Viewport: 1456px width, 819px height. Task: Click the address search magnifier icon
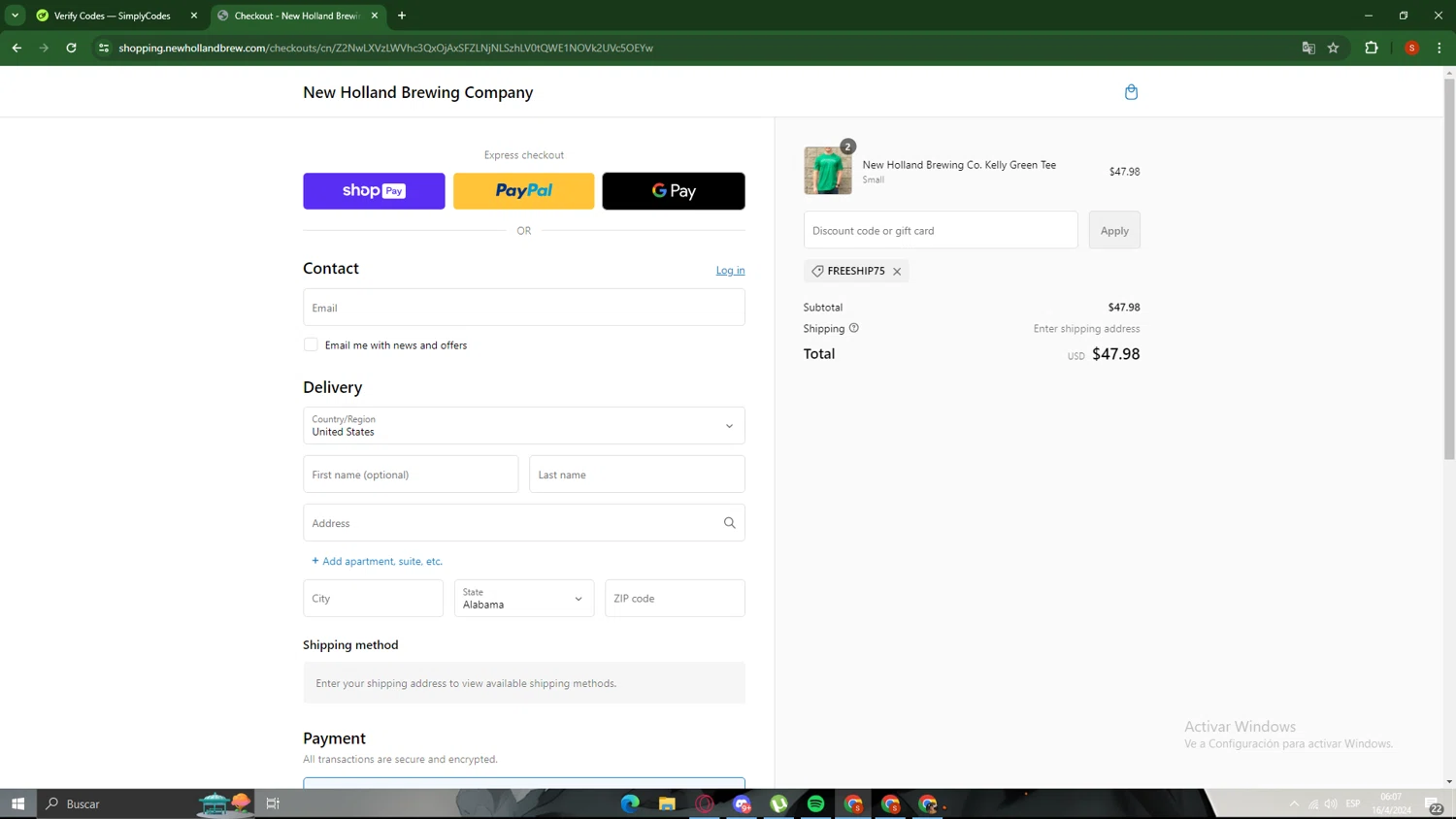pyautogui.click(x=730, y=523)
